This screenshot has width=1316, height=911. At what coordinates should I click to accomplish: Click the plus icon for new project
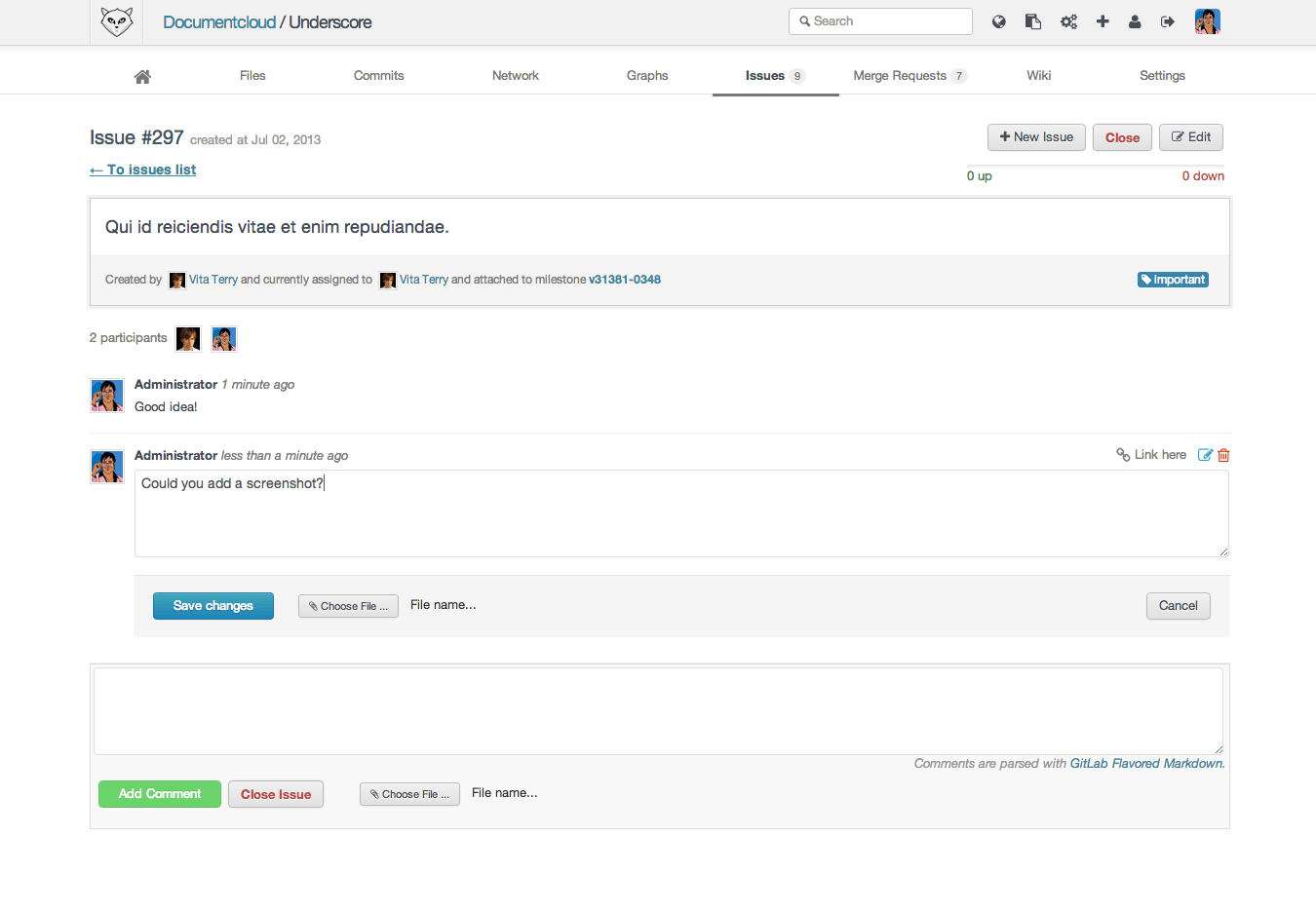click(x=1103, y=21)
